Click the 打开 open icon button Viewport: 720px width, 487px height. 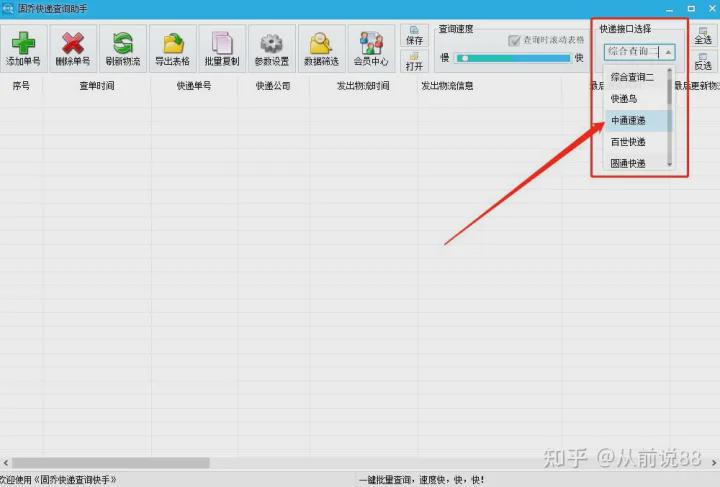(414, 62)
